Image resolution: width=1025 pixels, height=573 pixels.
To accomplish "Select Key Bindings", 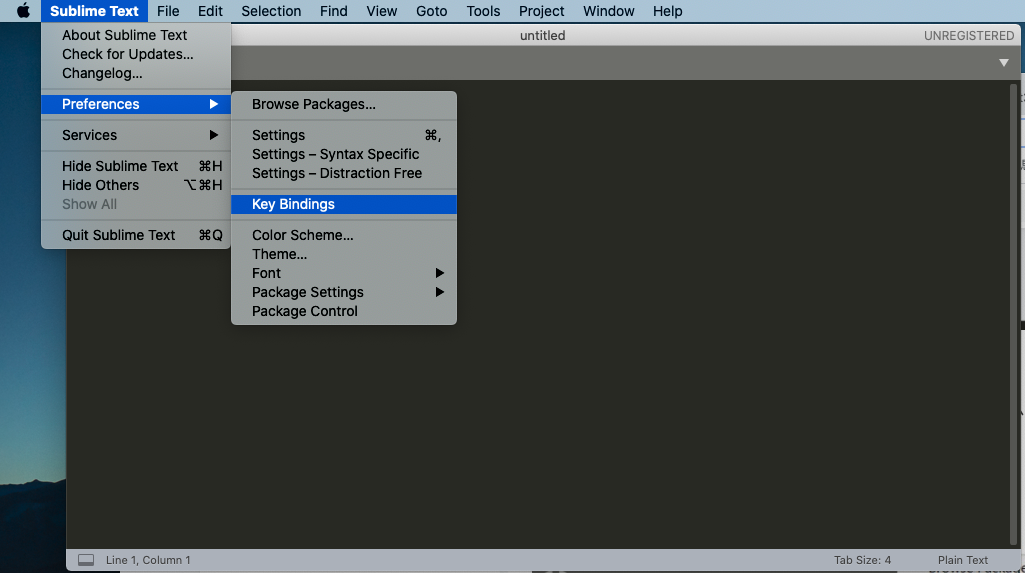I will 344,204.
